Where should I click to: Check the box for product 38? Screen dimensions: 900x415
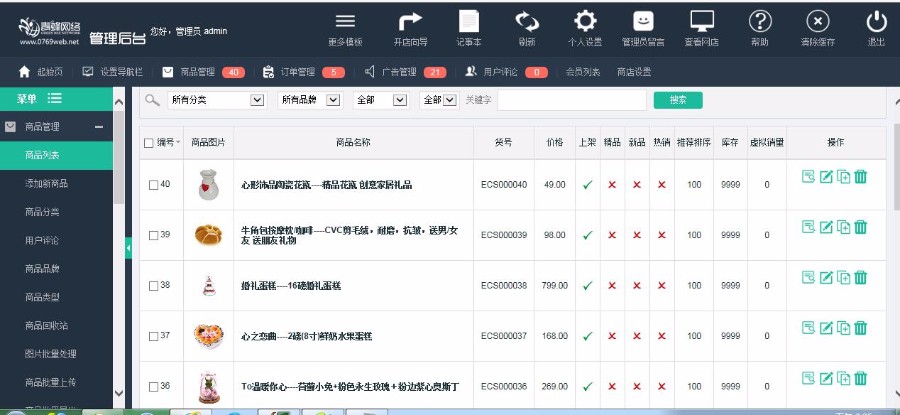[153, 286]
